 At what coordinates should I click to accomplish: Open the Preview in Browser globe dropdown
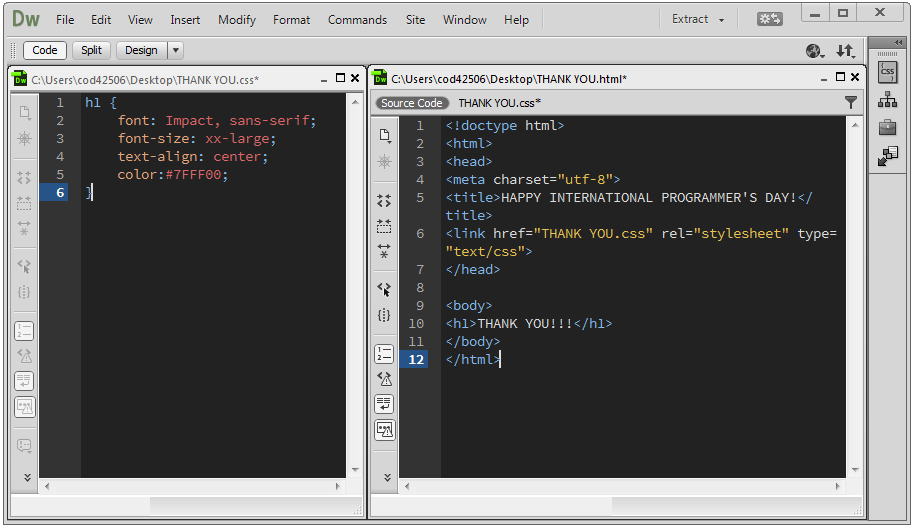(815, 51)
